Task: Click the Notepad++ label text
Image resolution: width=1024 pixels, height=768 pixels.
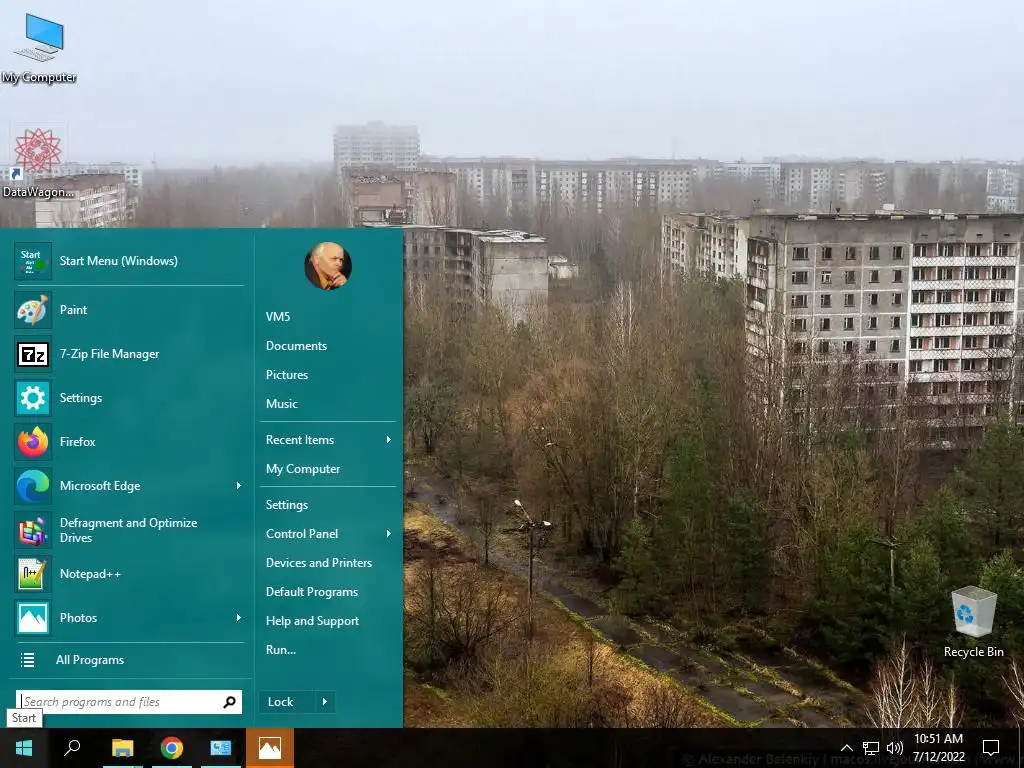Action: tap(90, 574)
